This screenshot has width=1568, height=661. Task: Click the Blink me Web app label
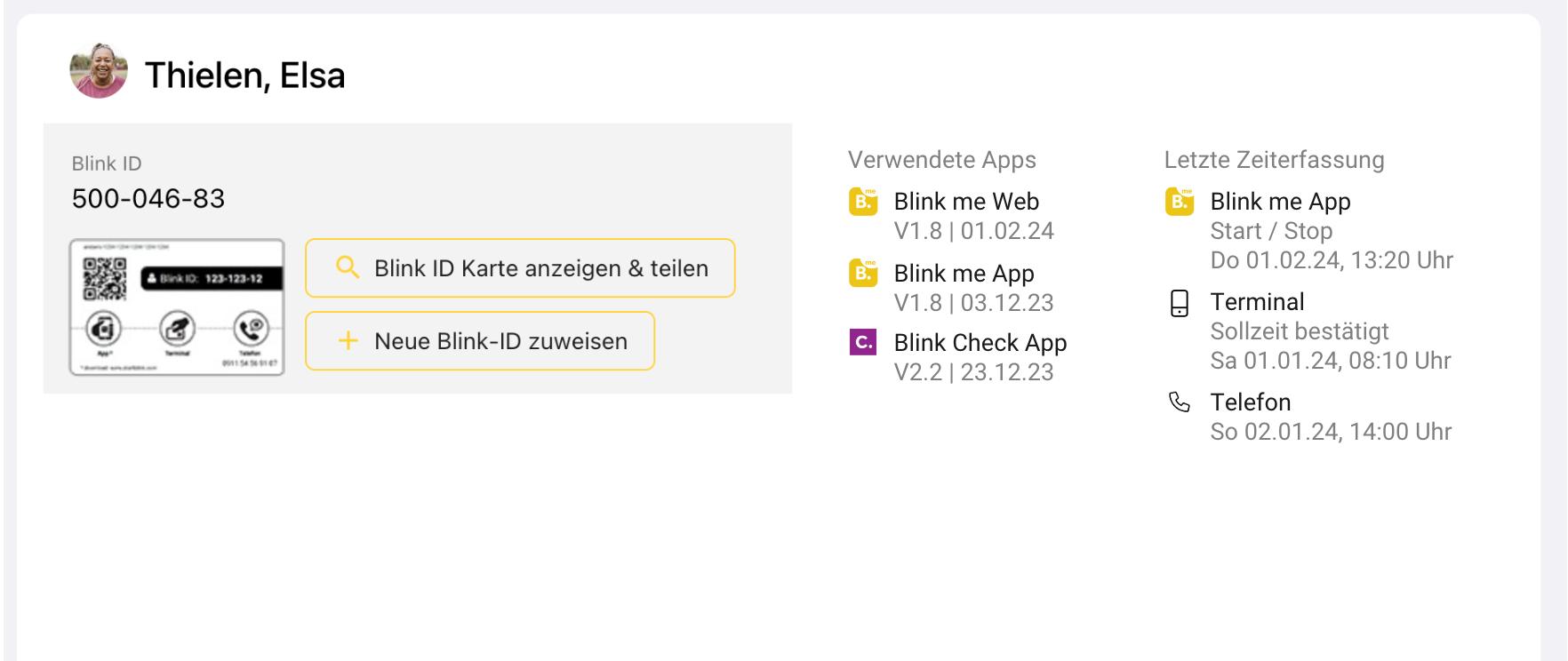[966, 202]
